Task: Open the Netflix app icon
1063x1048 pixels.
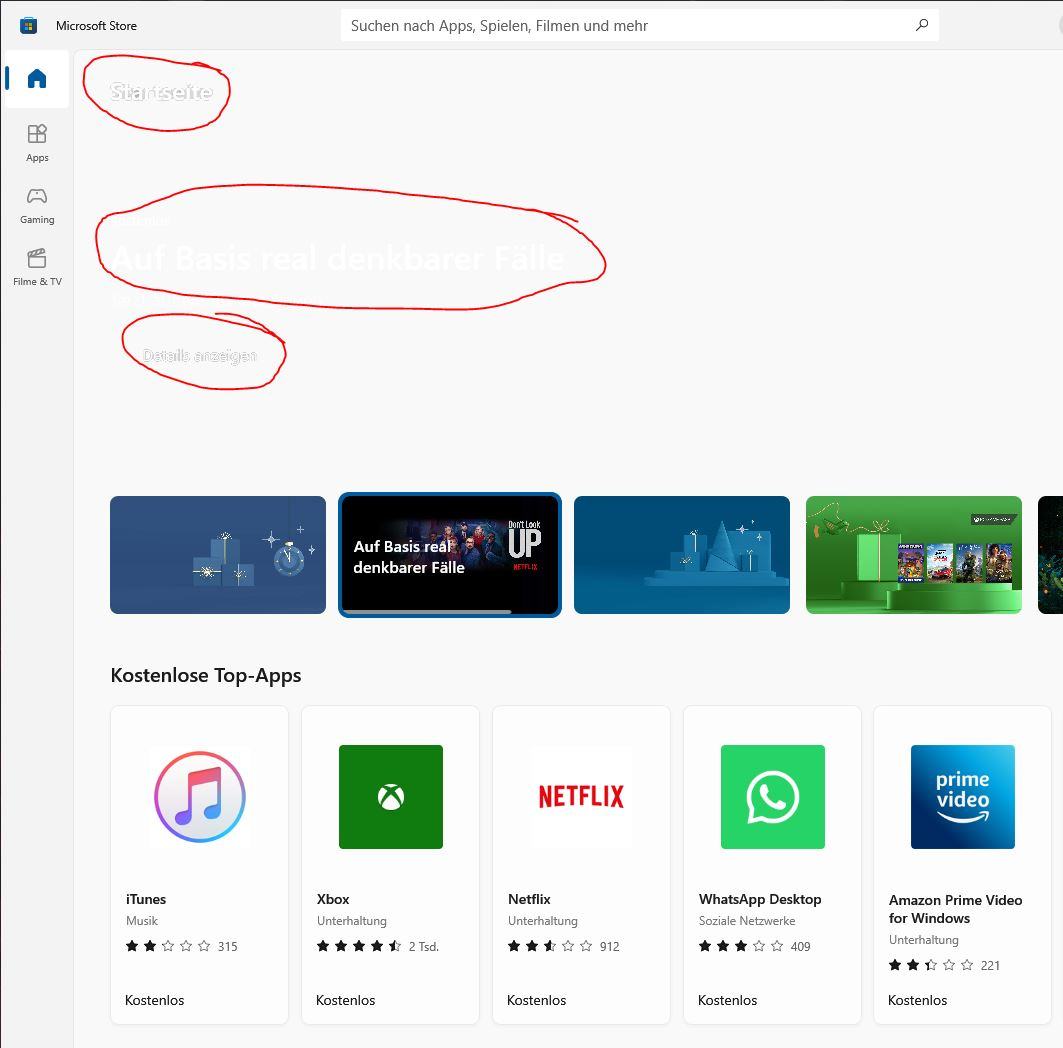Action: tap(581, 797)
